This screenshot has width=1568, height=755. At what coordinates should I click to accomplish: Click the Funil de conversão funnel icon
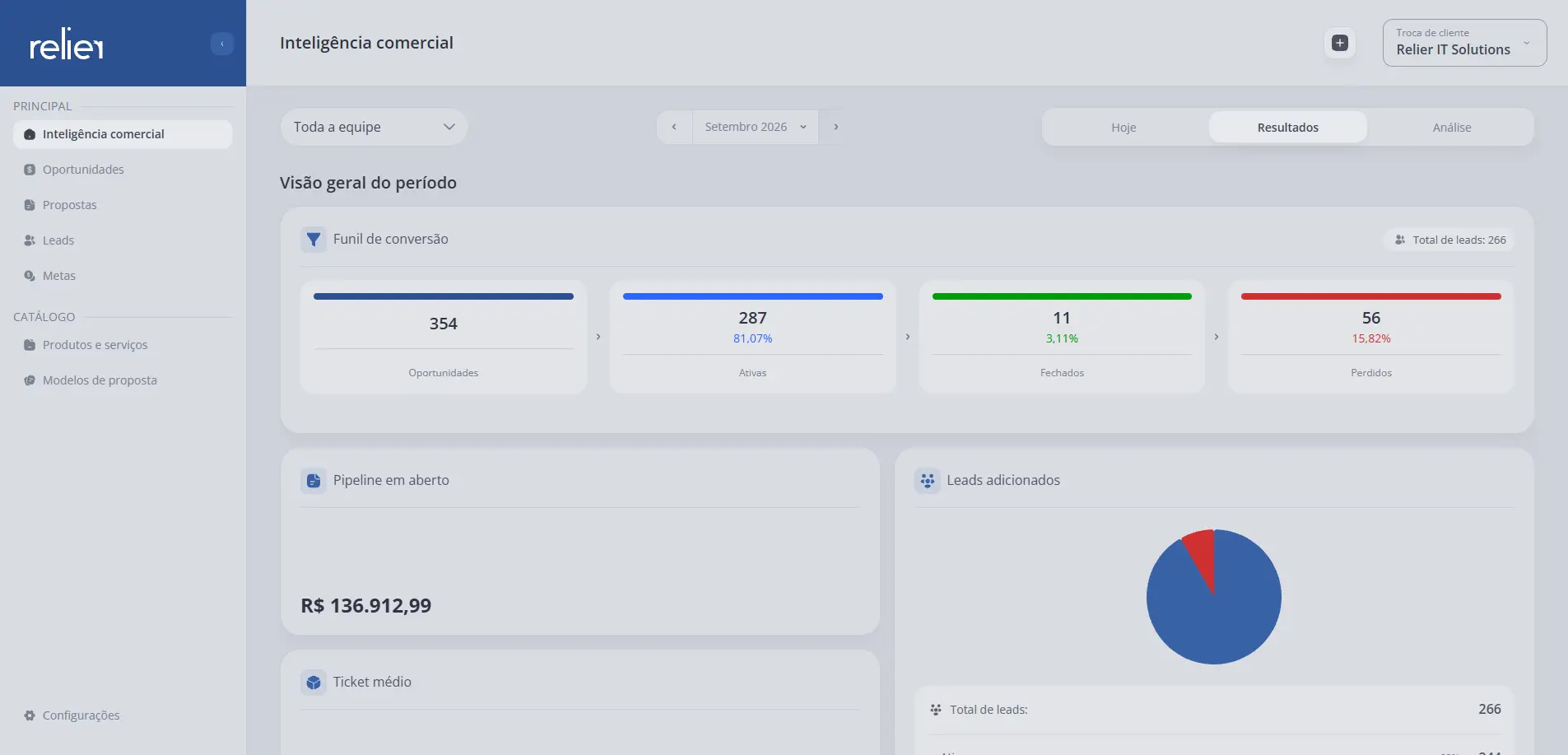coord(314,240)
